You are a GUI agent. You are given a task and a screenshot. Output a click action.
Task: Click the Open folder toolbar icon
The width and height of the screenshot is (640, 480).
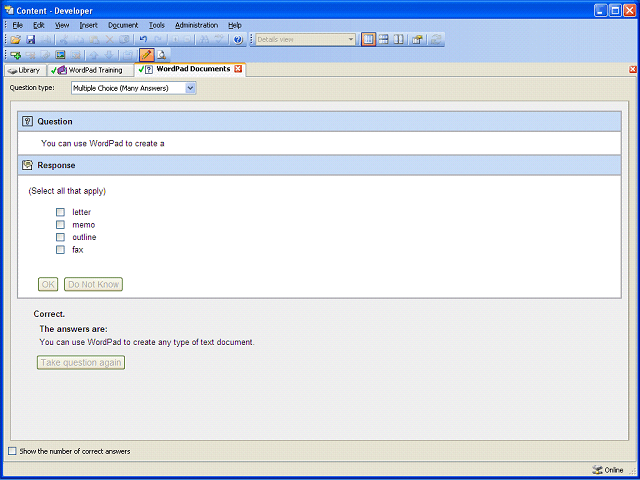[16, 40]
